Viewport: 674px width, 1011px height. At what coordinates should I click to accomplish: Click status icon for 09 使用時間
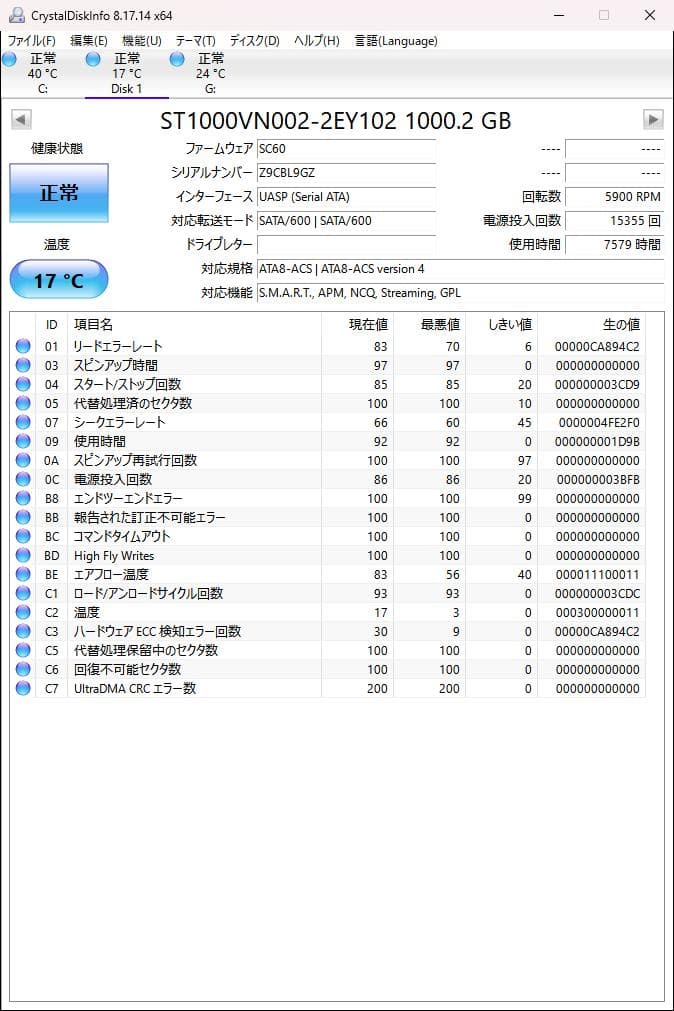23,441
